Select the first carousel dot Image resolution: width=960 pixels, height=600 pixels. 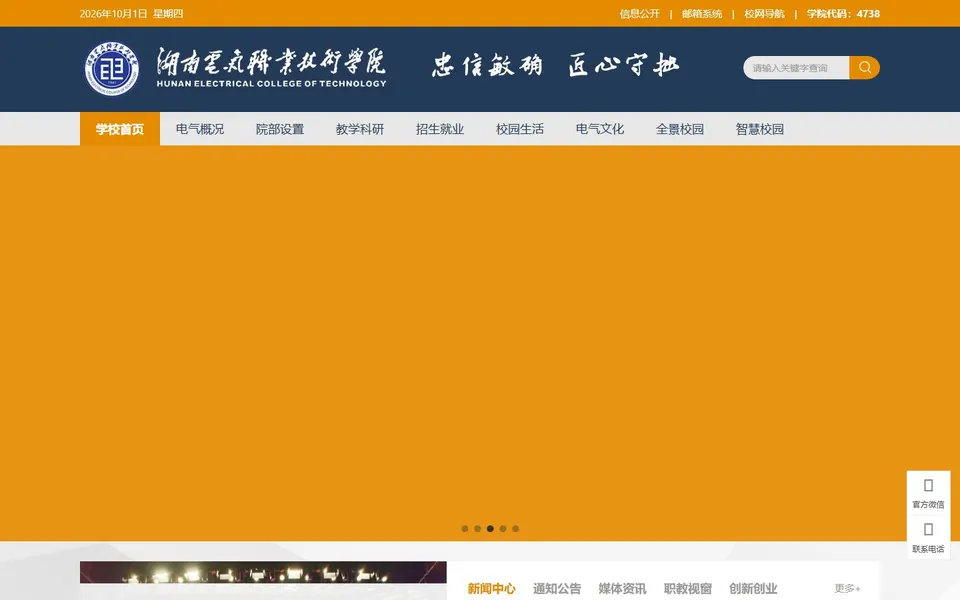click(x=465, y=528)
